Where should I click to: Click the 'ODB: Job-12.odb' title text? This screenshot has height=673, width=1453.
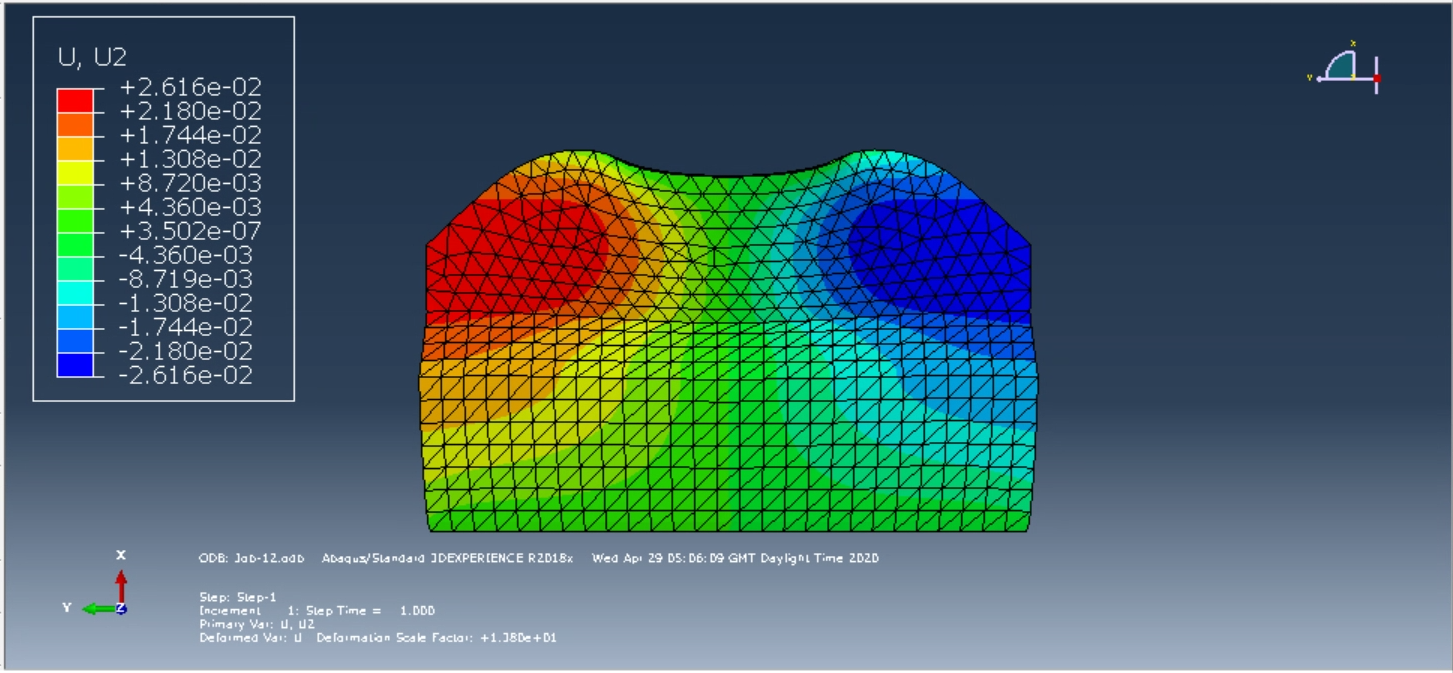pyautogui.click(x=252, y=558)
